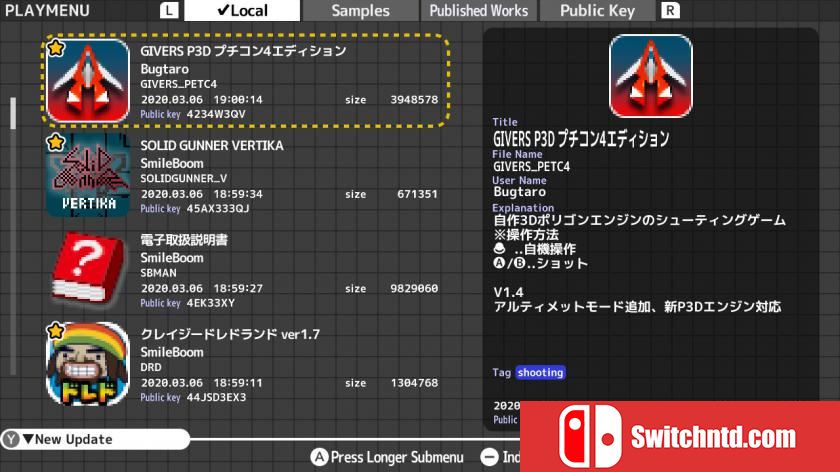840x472 pixels.
Task: Open the red question mark manual book icon
Action: (88, 269)
